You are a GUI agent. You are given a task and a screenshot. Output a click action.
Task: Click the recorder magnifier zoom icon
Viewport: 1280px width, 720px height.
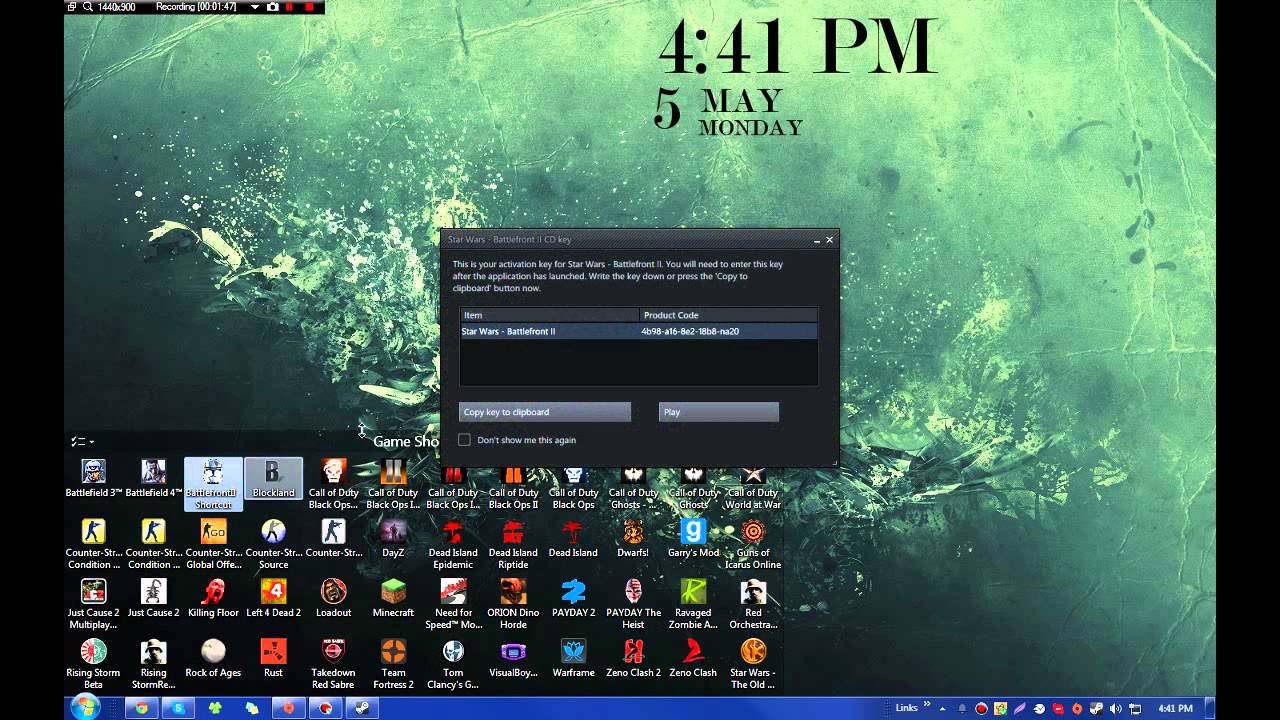click(88, 7)
